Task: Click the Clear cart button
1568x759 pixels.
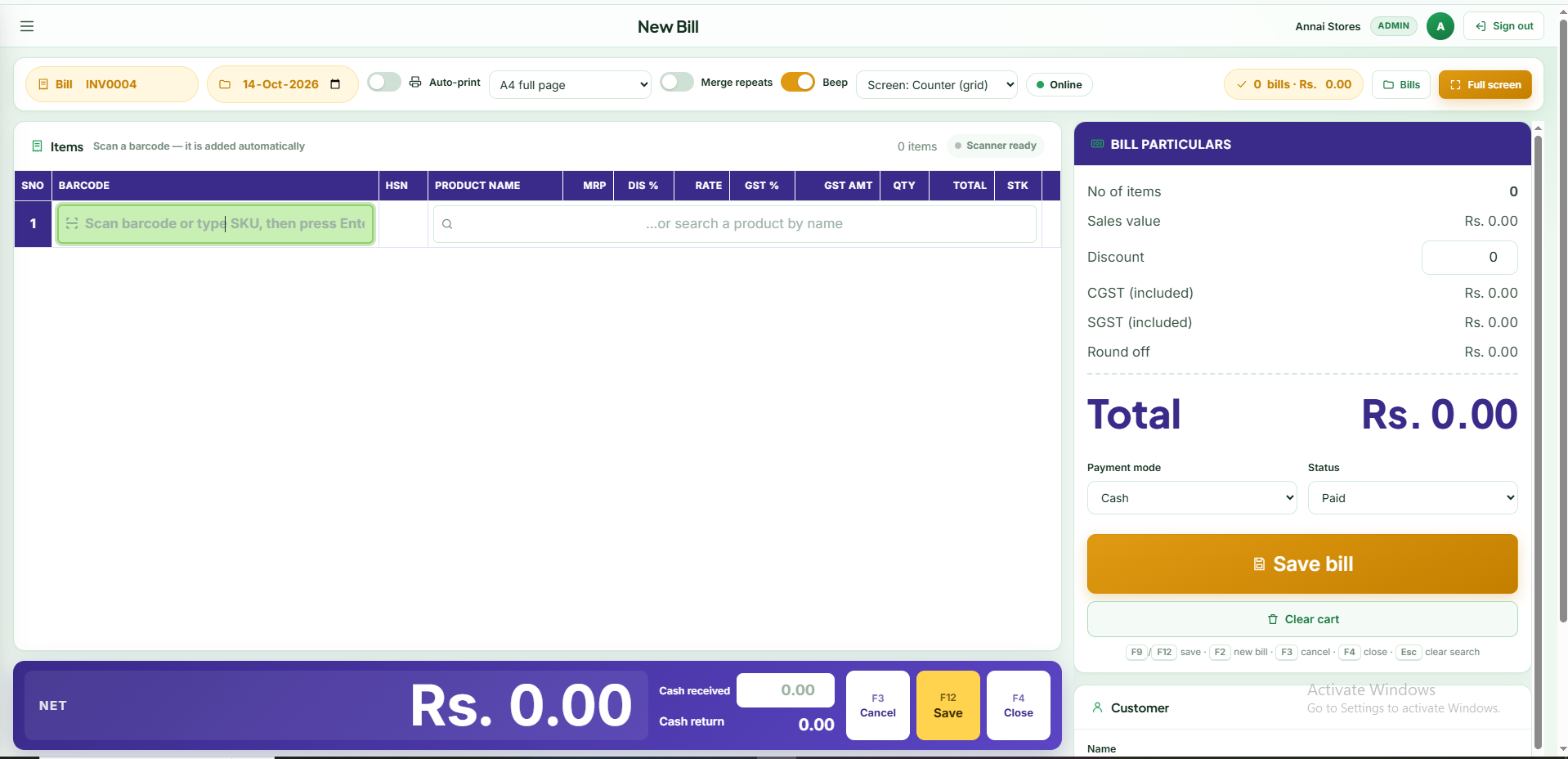Action: point(1302,619)
